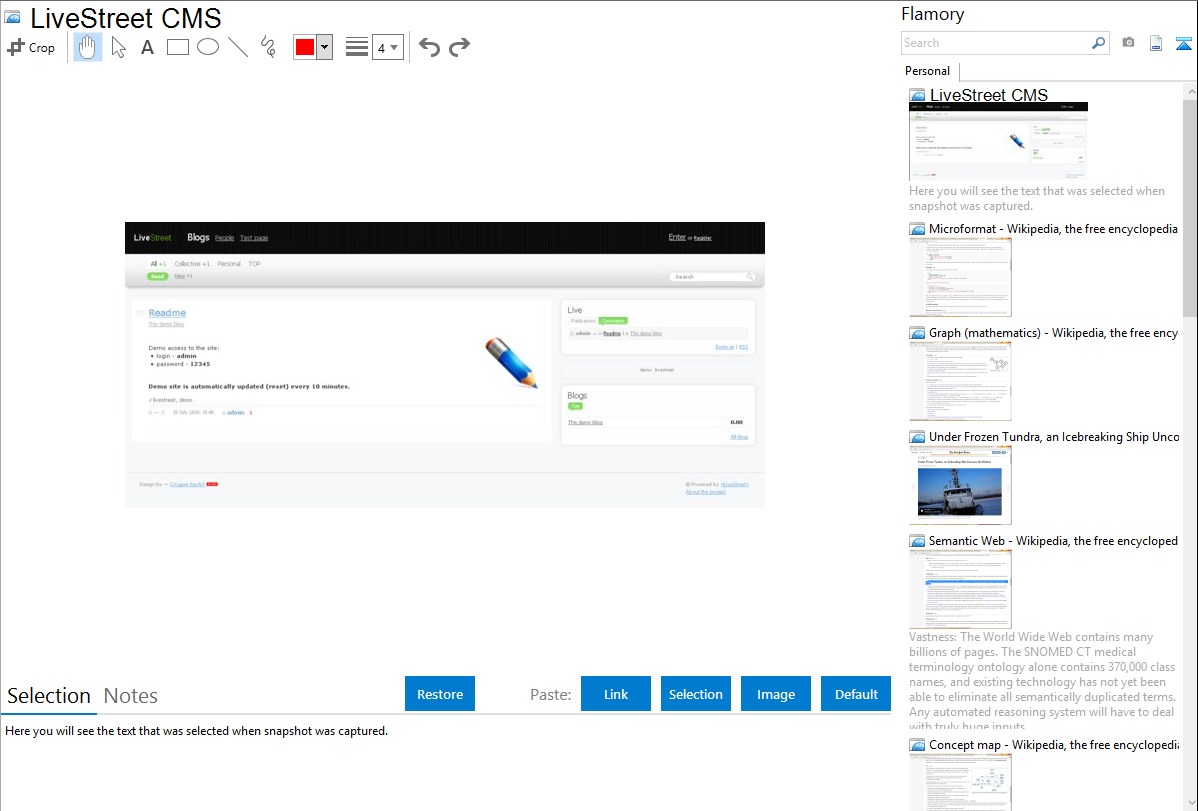
Task: Click the Enter link in snapshot header
Action: (677, 237)
